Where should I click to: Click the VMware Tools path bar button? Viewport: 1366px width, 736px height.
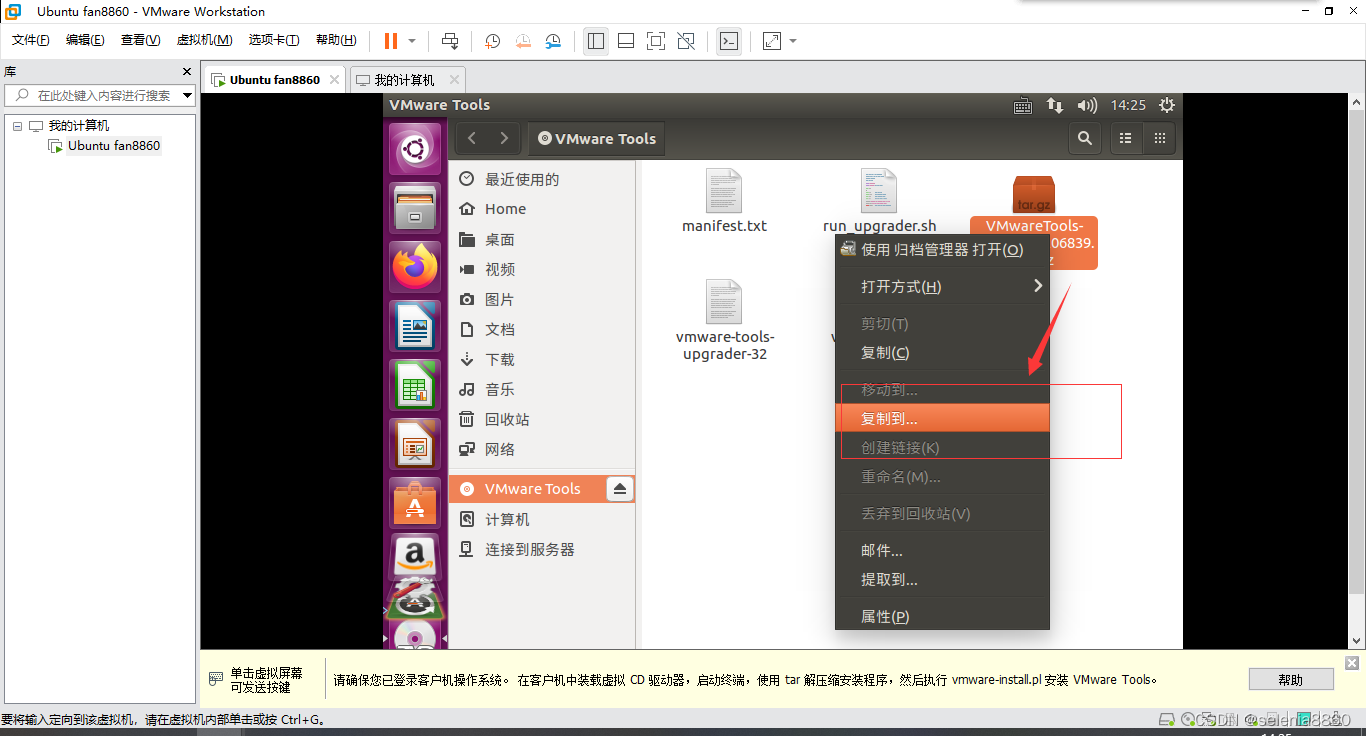[596, 139]
